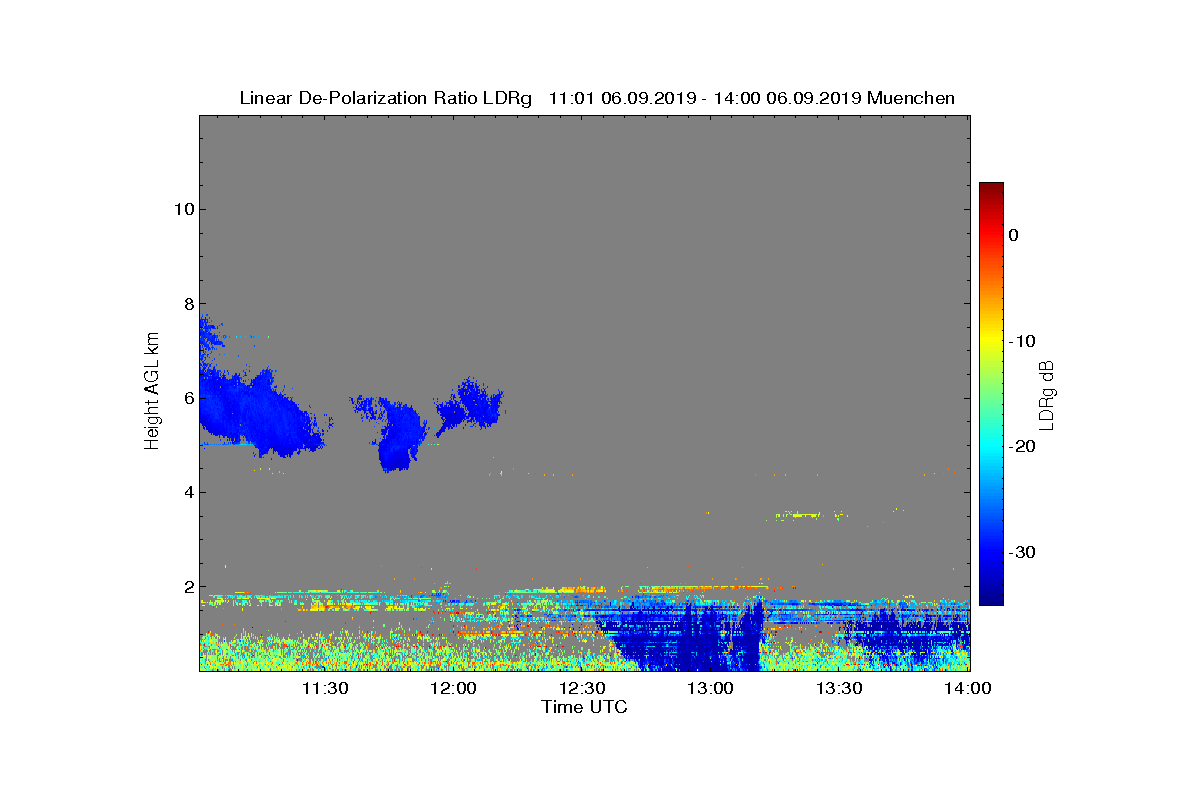This screenshot has height=800, width=1200.
Task: Click the colorbar tick label -10
Action: click(1022, 341)
